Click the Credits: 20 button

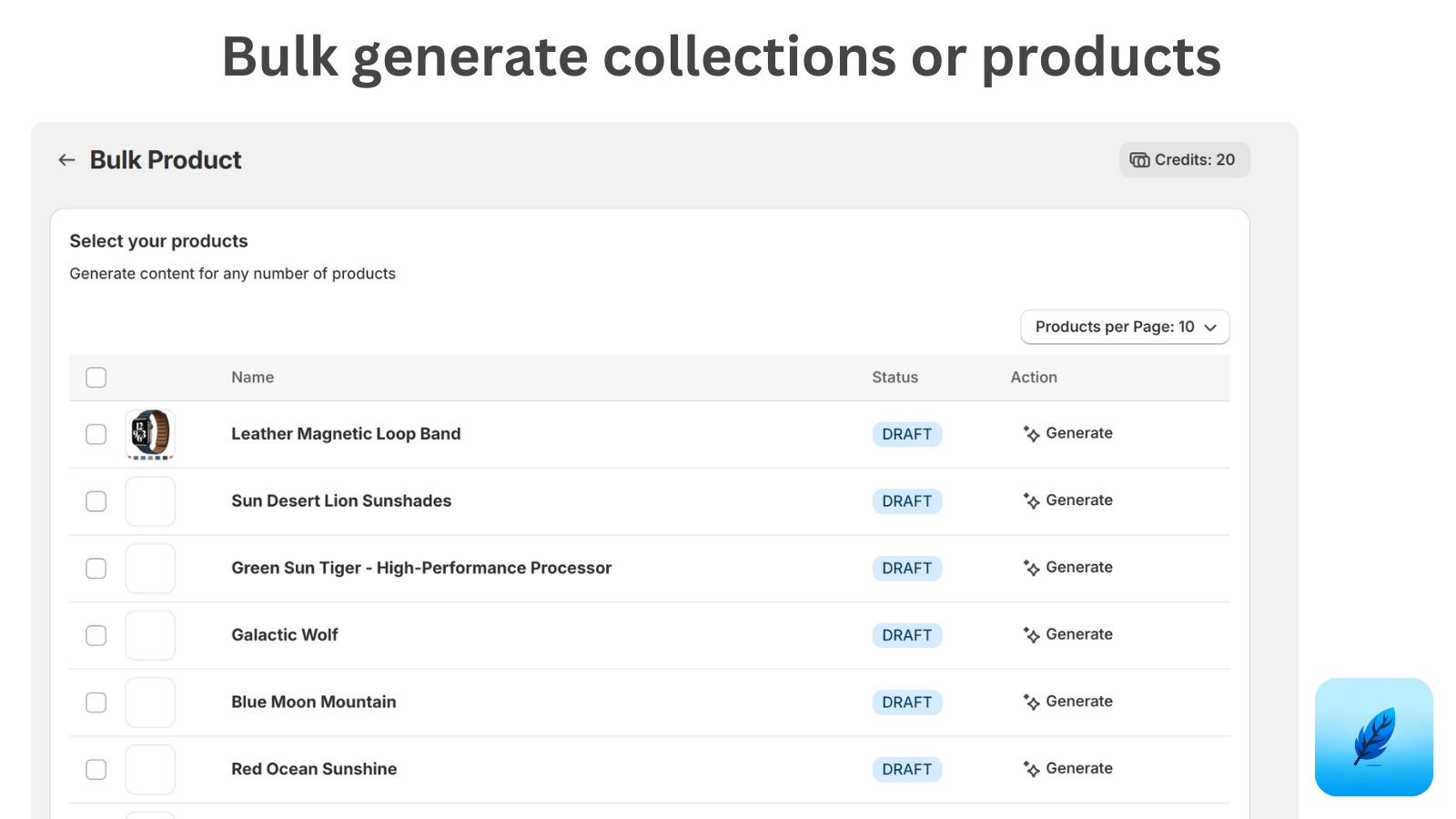pos(1185,159)
